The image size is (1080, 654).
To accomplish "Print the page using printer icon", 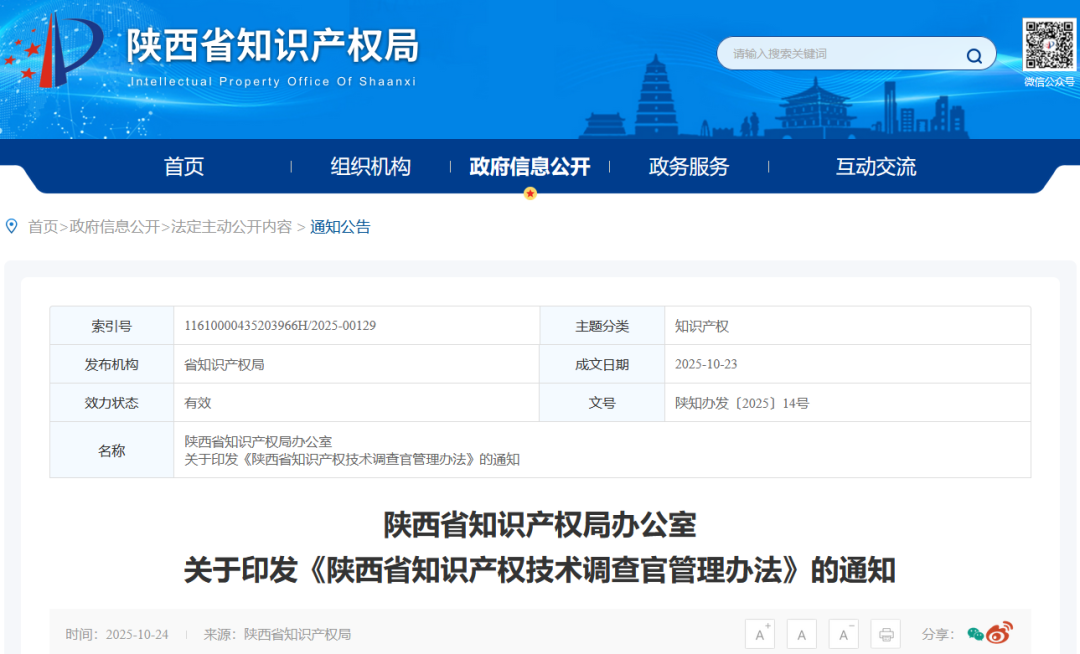I will (x=885, y=634).
